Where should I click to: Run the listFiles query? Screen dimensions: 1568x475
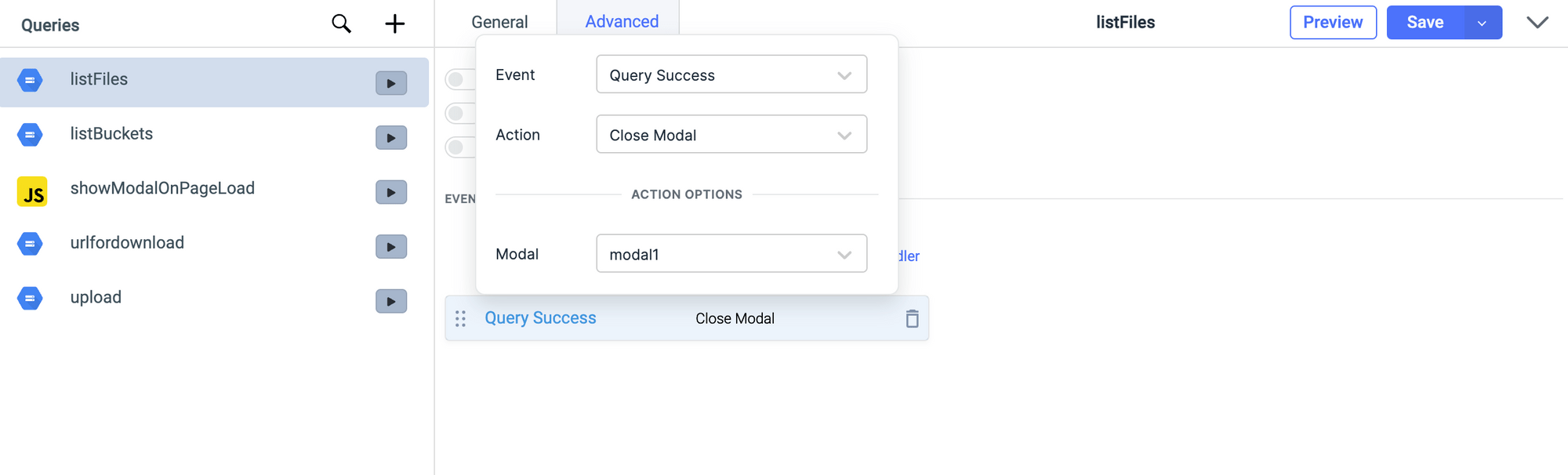coord(390,82)
